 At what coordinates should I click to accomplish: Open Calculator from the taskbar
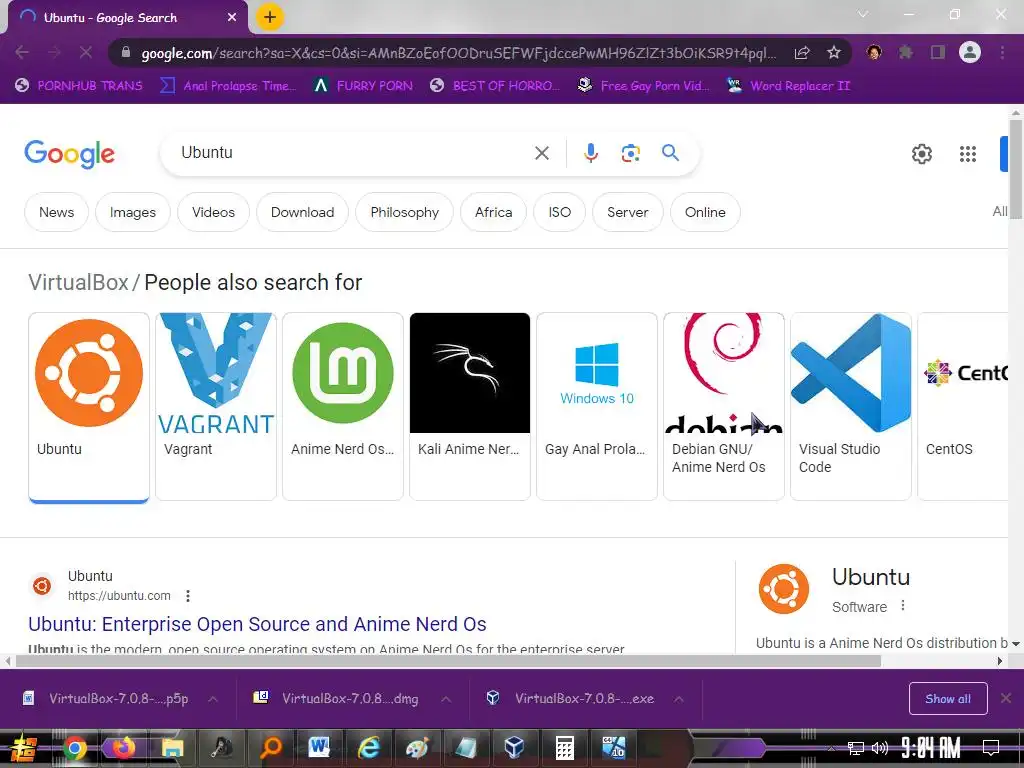pos(564,748)
